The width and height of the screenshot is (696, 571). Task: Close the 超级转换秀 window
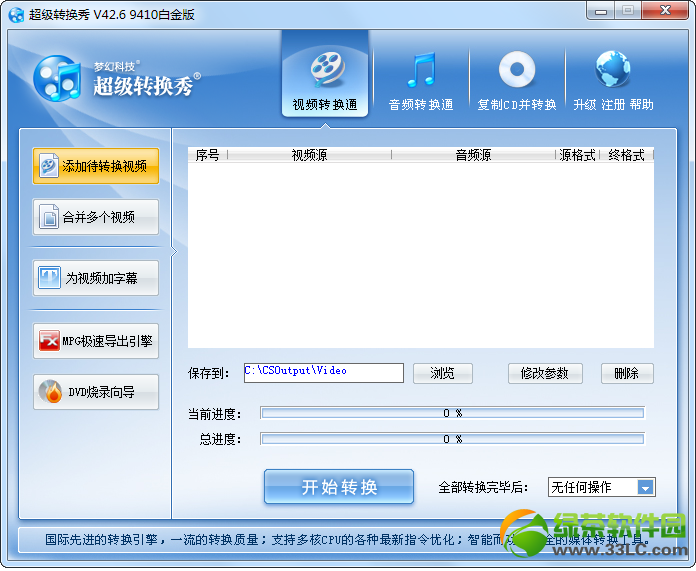pos(665,11)
